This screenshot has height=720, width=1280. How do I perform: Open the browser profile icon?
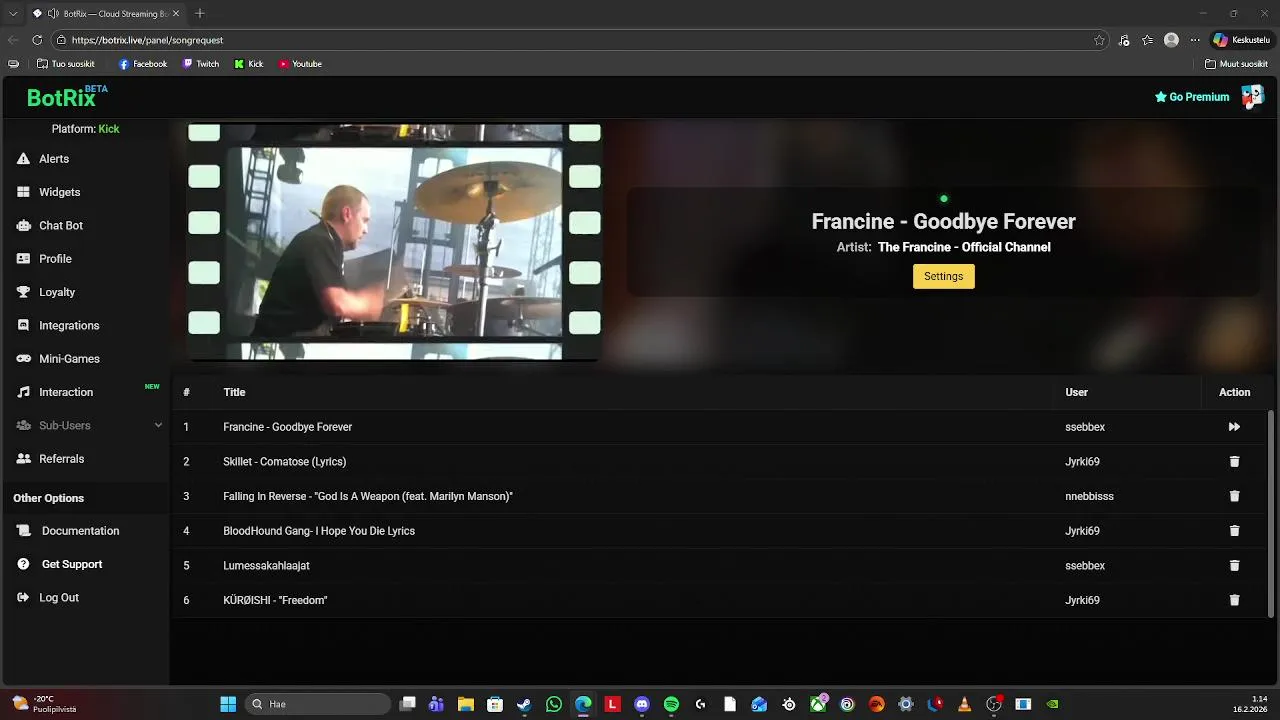[x=1171, y=40]
